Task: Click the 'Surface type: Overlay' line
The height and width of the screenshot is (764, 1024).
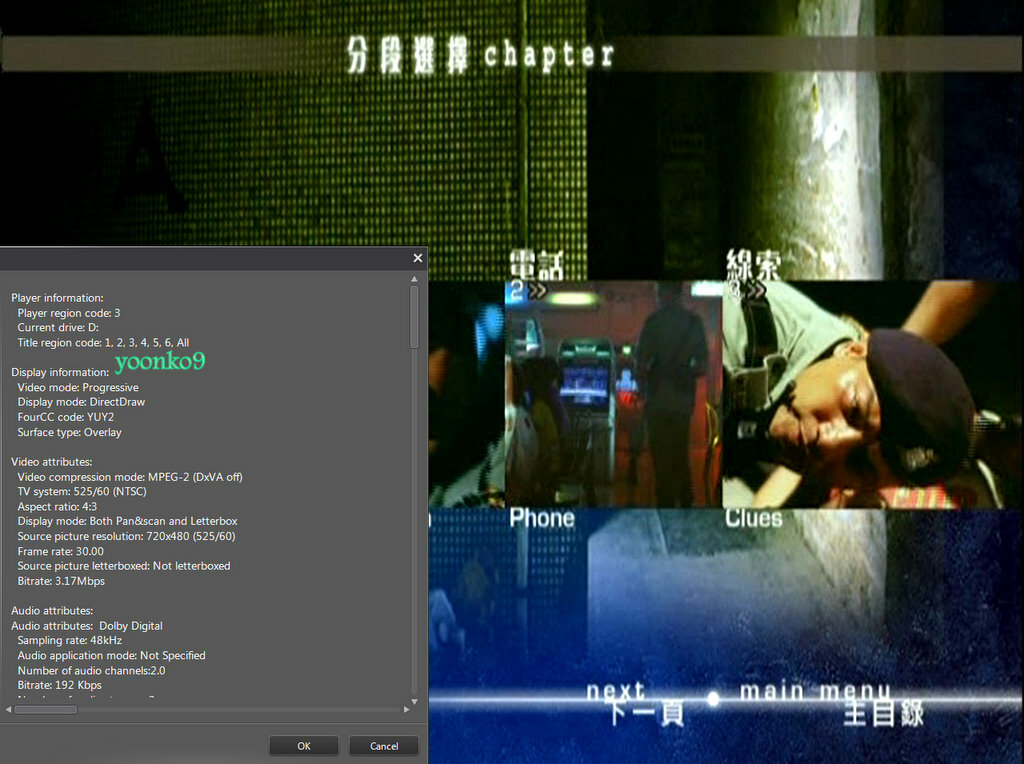Action: 69,432
